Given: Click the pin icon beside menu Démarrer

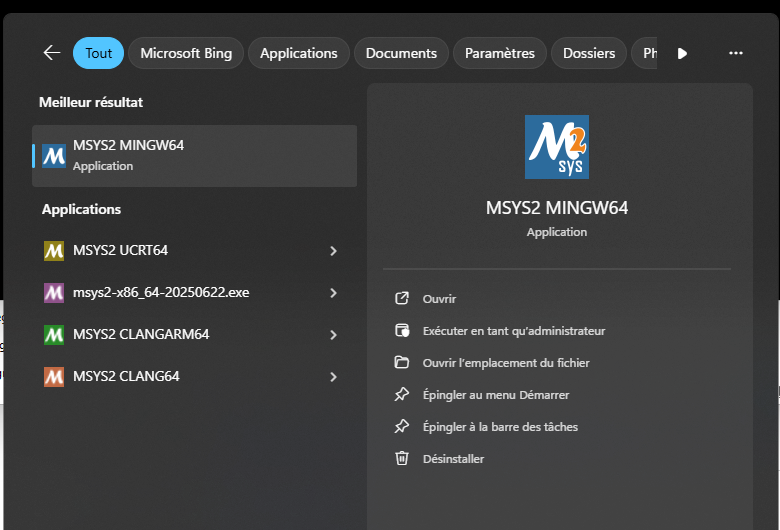Looking at the screenshot, I should click(x=401, y=394).
